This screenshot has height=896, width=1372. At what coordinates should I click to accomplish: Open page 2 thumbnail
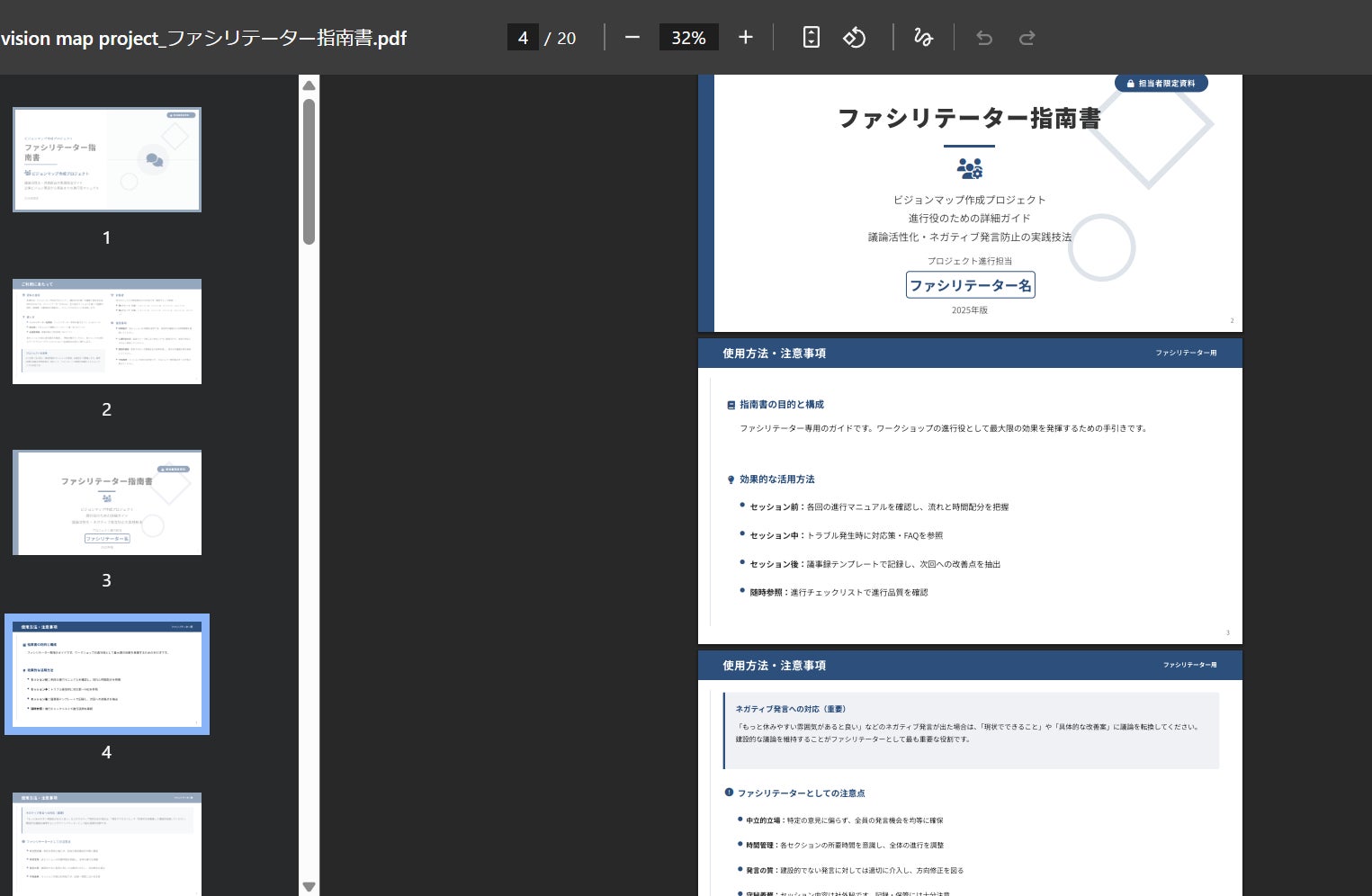(x=106, y=331)
